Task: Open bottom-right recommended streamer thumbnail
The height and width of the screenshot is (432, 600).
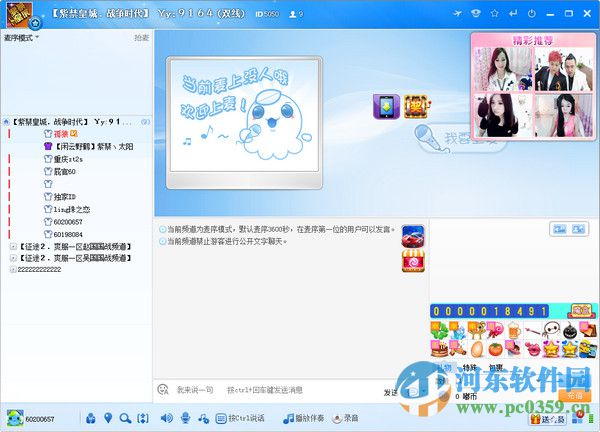Action: tap(563, 115)
